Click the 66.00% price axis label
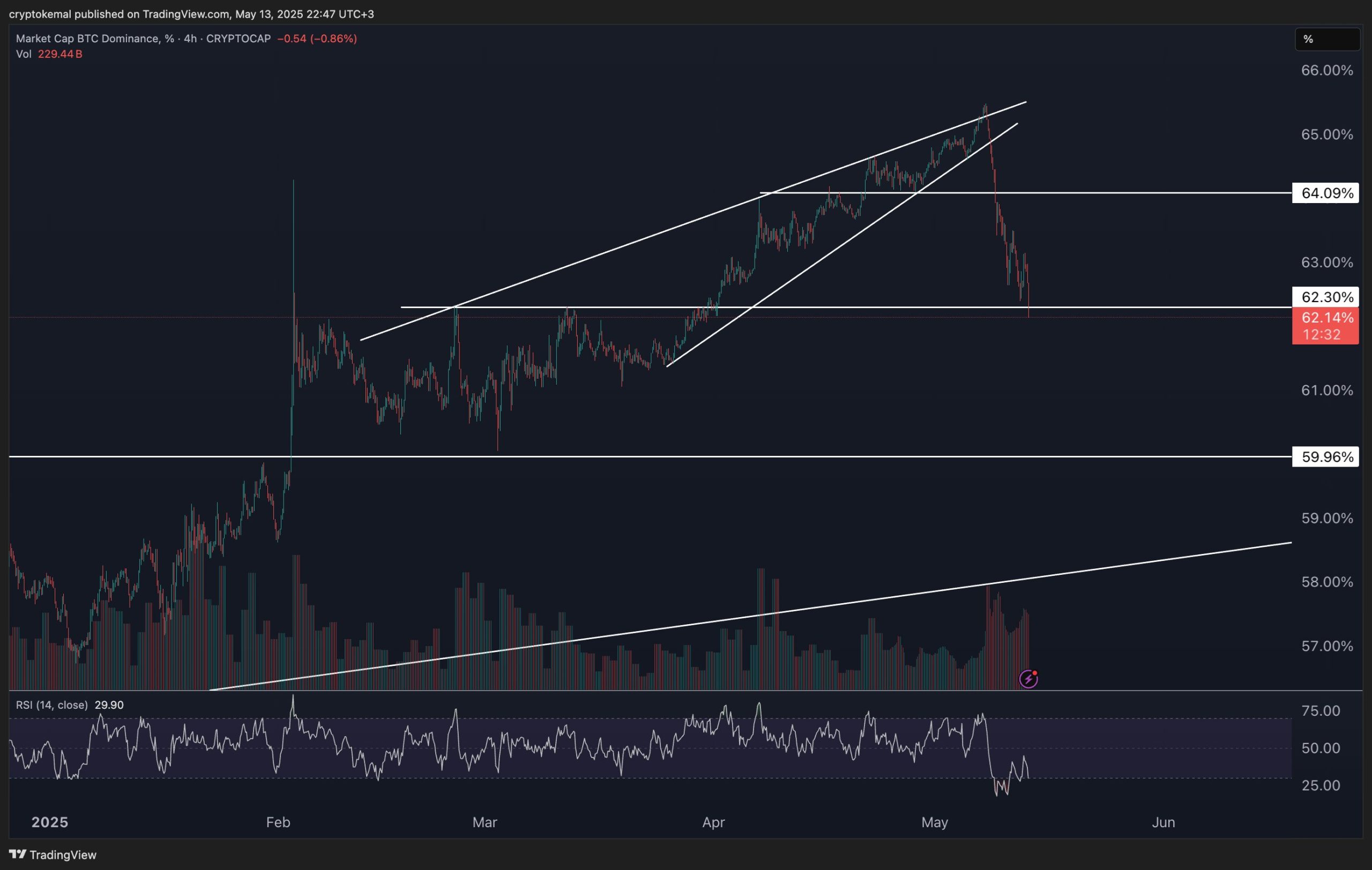This screenshot has width=1372, height=870. click(1327, 71)
